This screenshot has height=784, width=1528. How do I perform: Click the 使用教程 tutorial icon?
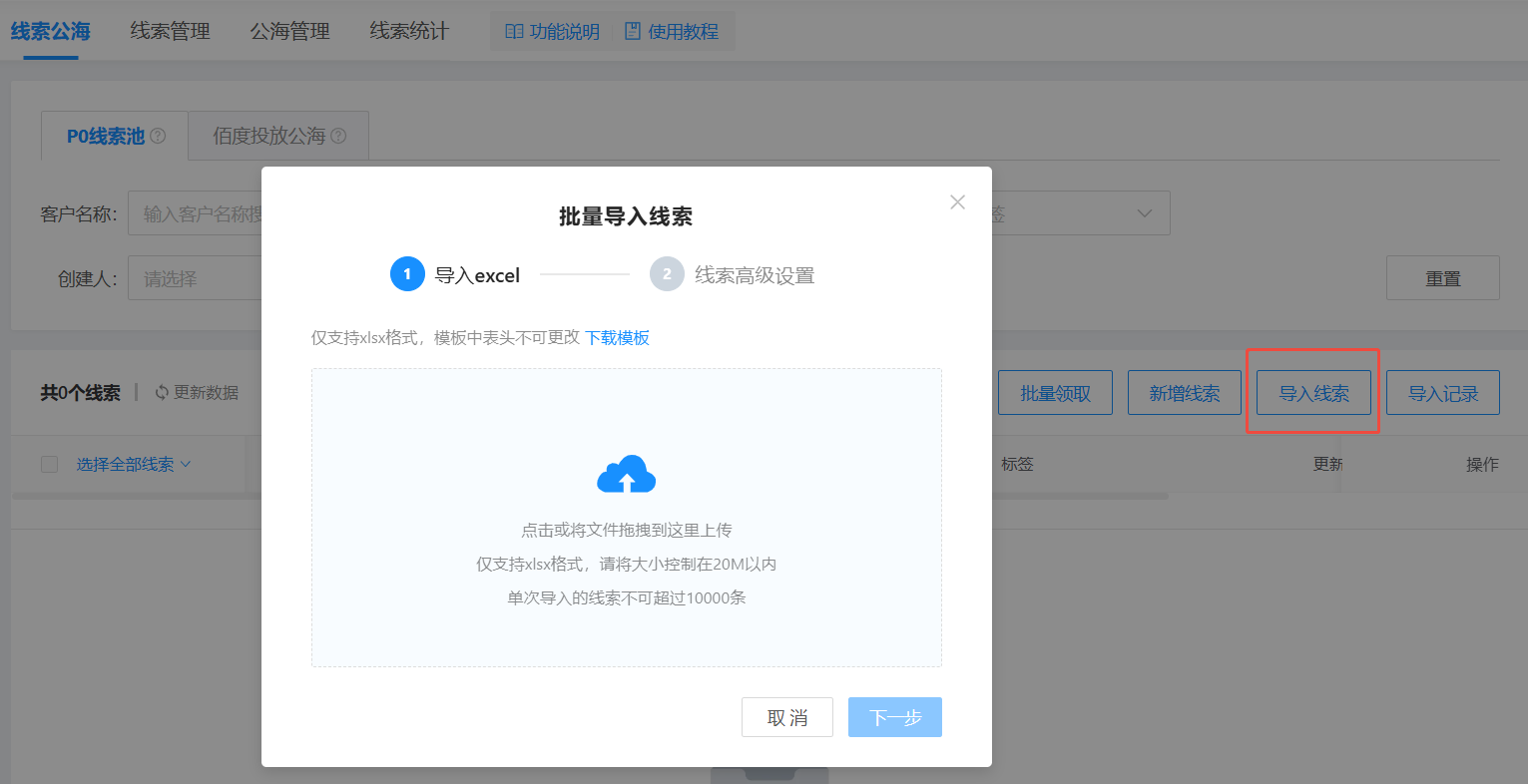(633, 32)
